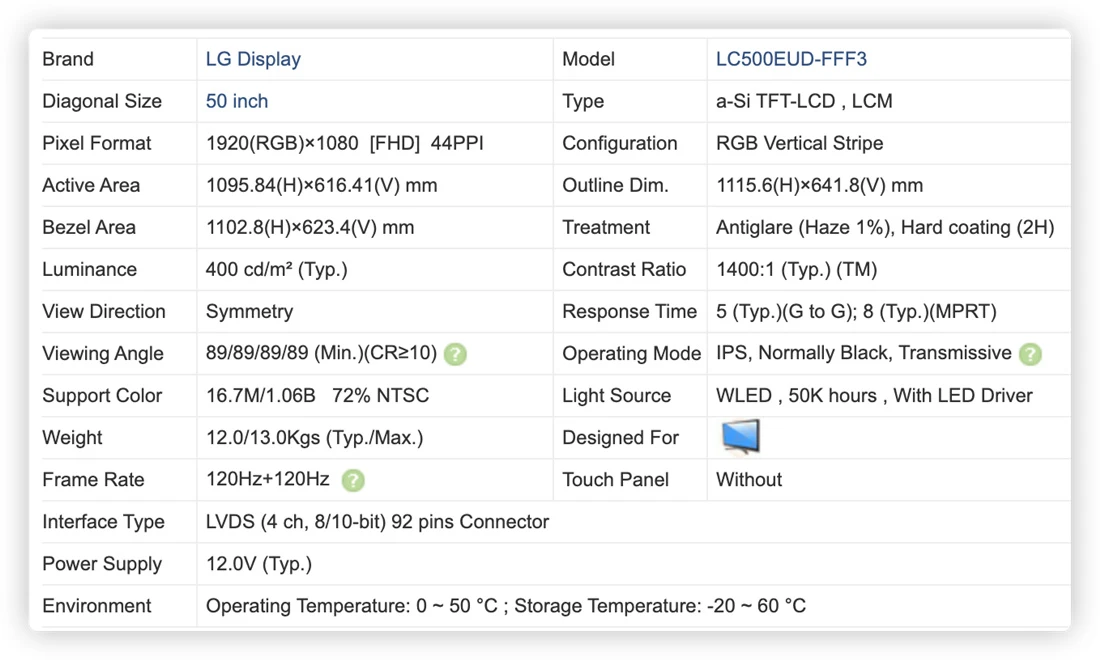This screenshot has height=660, width=1100.
Task: Click the Touch Panel value Without
Action: pyautogui.click(x=749, y=480)
